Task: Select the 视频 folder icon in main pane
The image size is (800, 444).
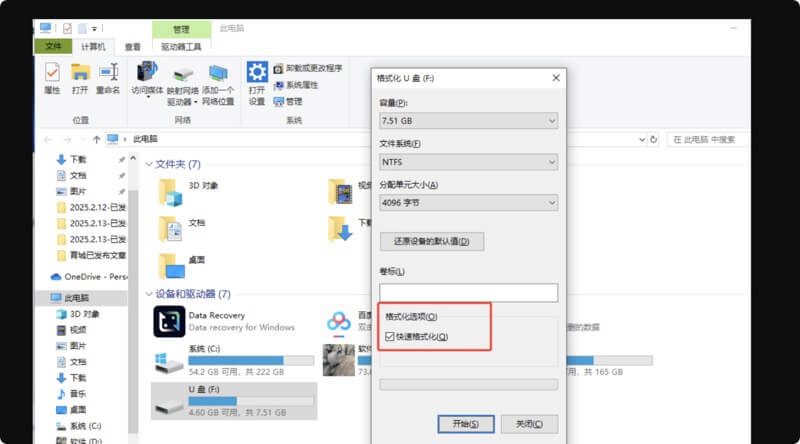Action: (340, 192)
